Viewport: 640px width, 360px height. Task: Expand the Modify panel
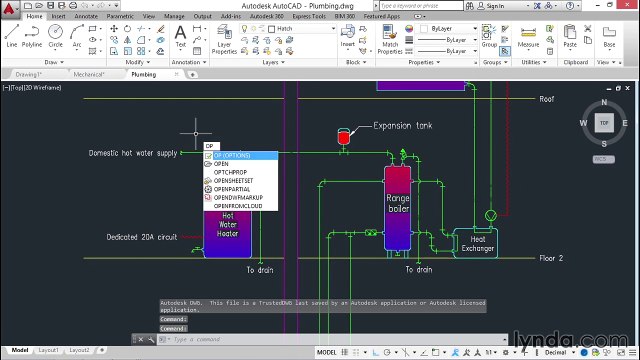tap(138, 62)
